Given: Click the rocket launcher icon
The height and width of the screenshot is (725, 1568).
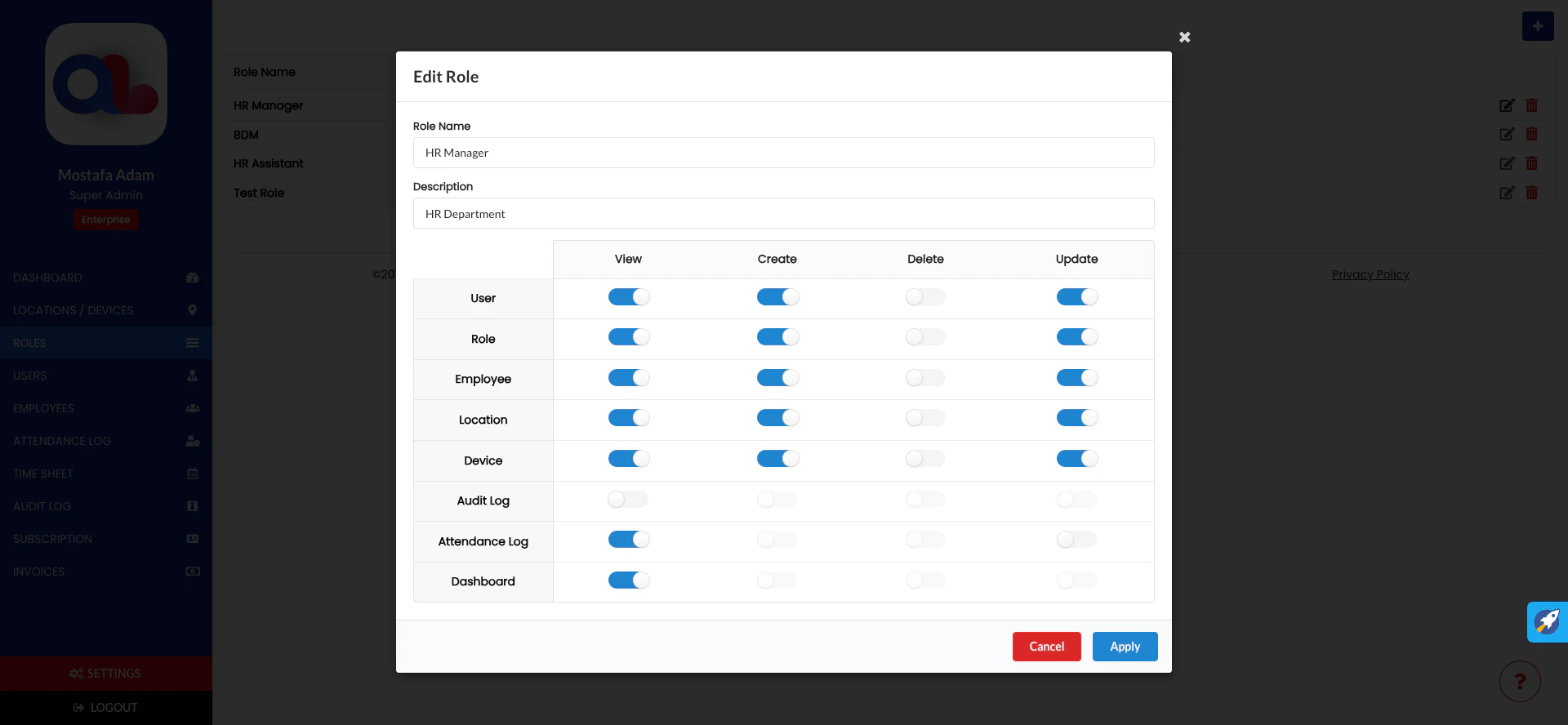Looking at the screenshot, I should click(1548, 622).
